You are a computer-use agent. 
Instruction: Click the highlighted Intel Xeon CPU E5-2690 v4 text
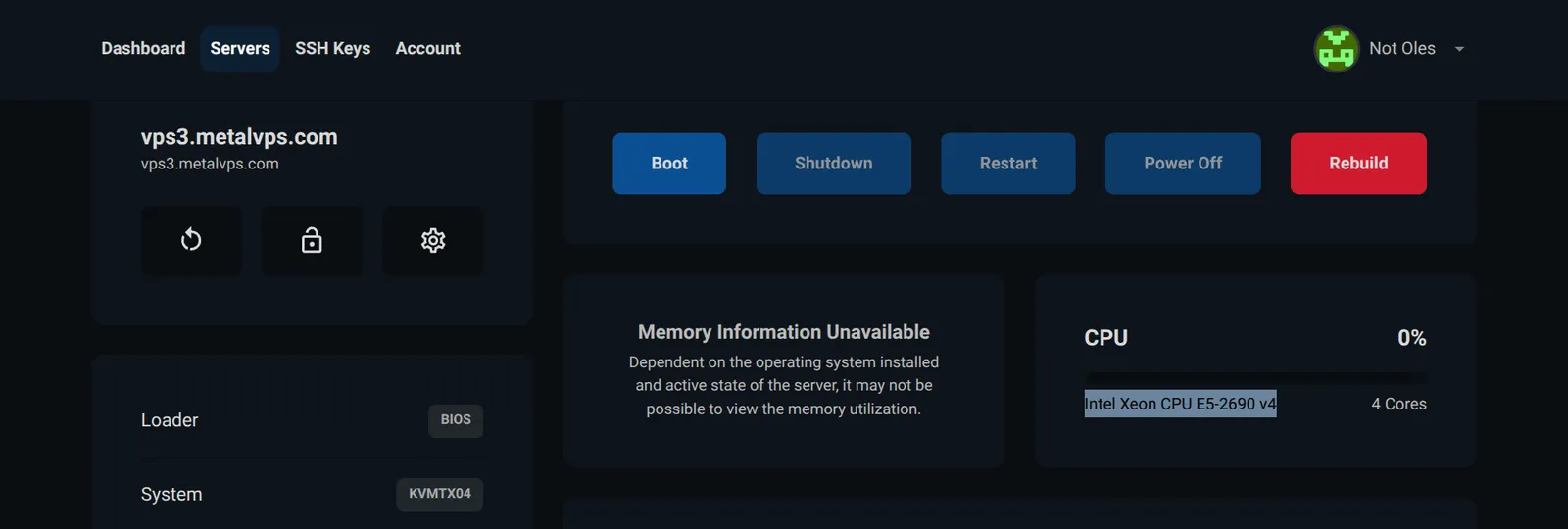pyautogui.click(x=1180, y=404)
